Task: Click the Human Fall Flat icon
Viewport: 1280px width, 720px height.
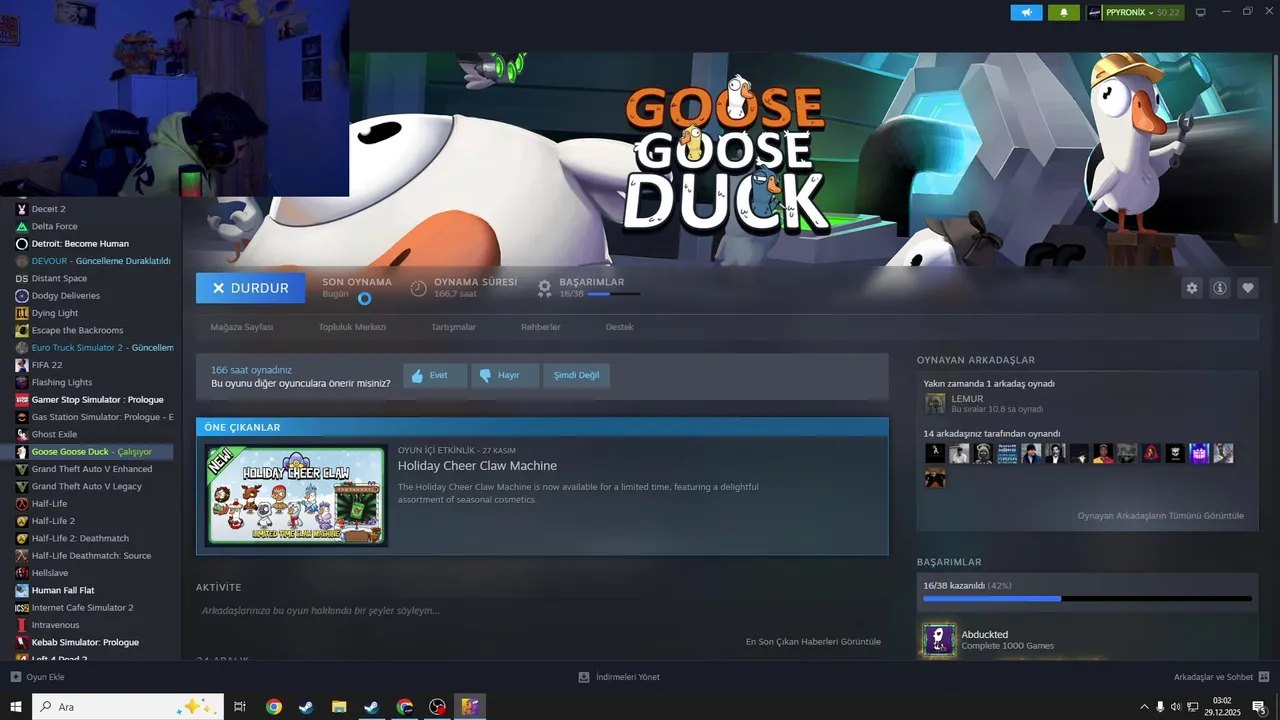Action: coord(22,590)
